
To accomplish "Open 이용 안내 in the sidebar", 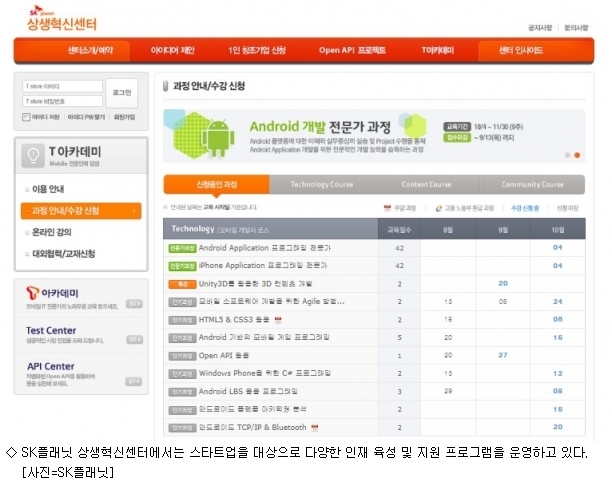I will pos(48,189).
